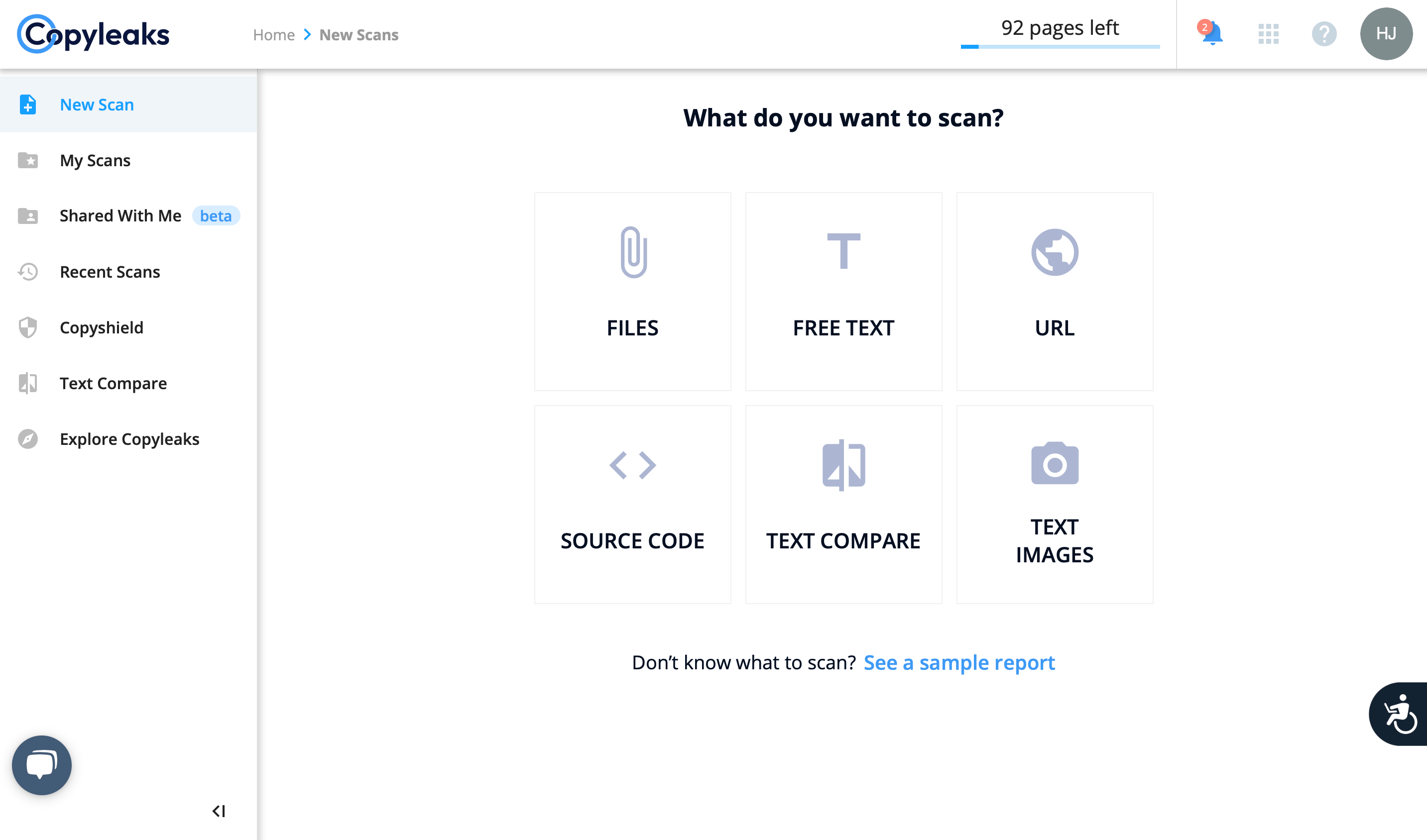Collapse the left sidebar
Screen dimensions: 1427x840
220,811
